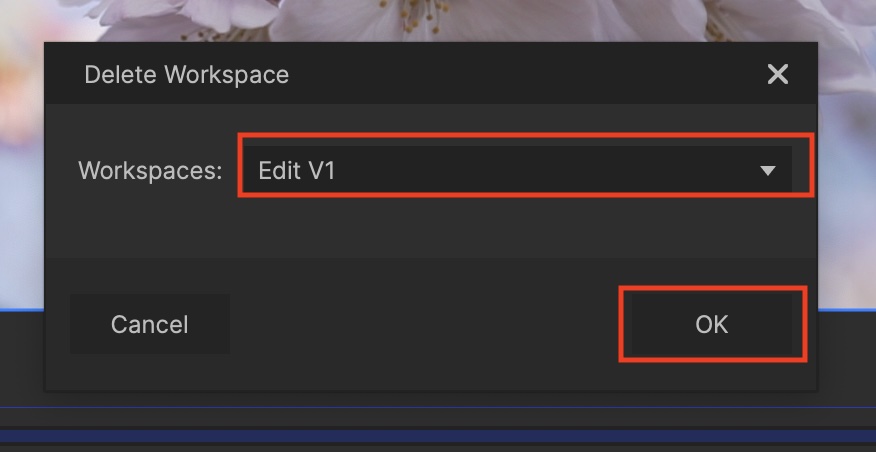Click the cherry blossom preview behind dialog

click(400, 18)
